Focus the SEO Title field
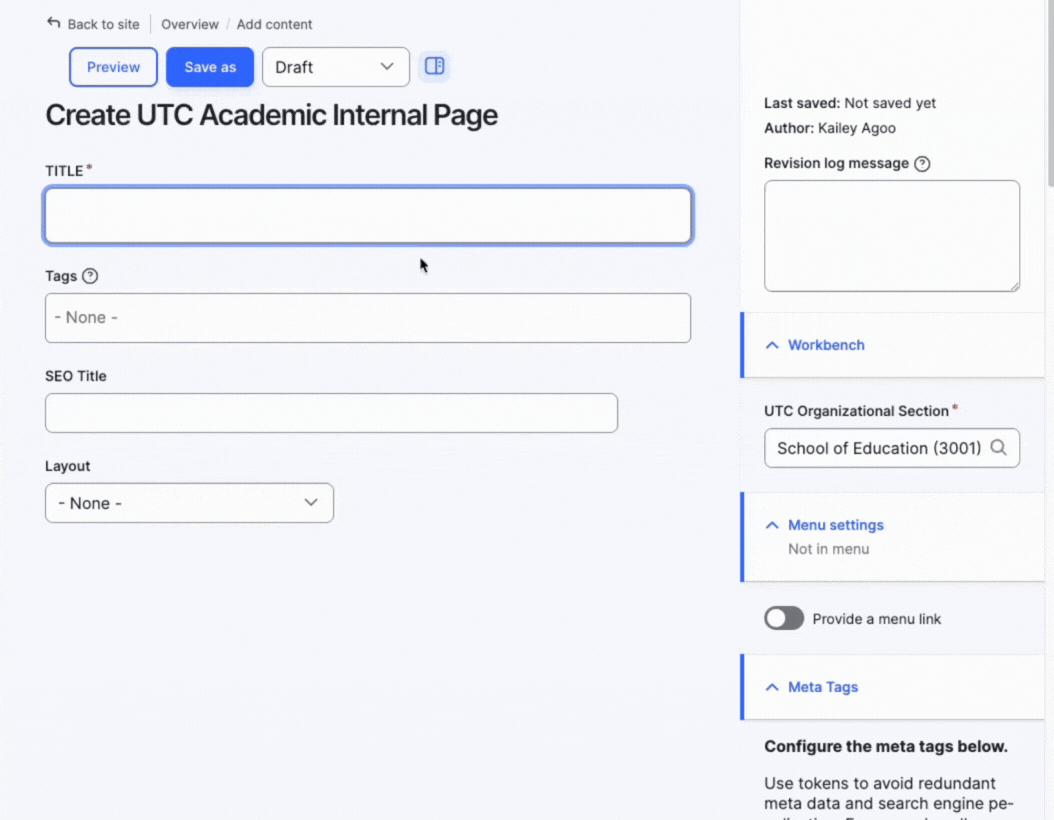 [x=331, y=413]
